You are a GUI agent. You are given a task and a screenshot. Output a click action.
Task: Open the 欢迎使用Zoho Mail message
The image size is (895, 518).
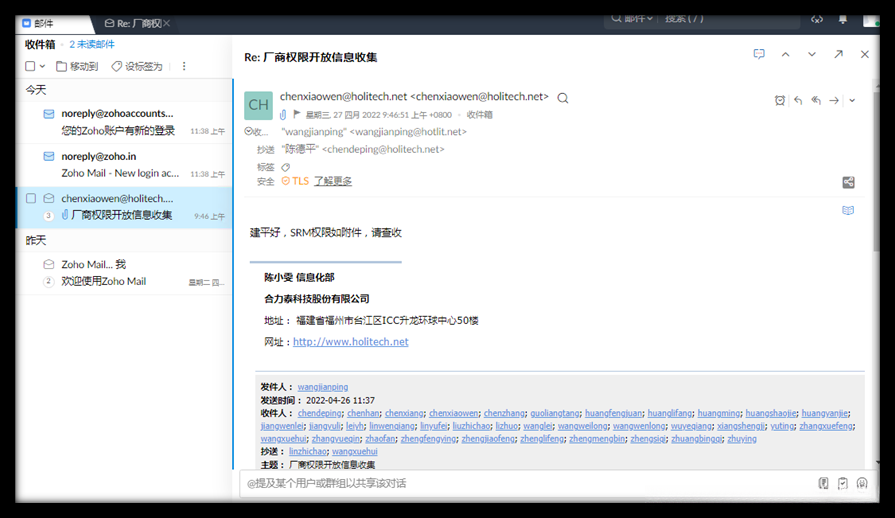[124, 273]
